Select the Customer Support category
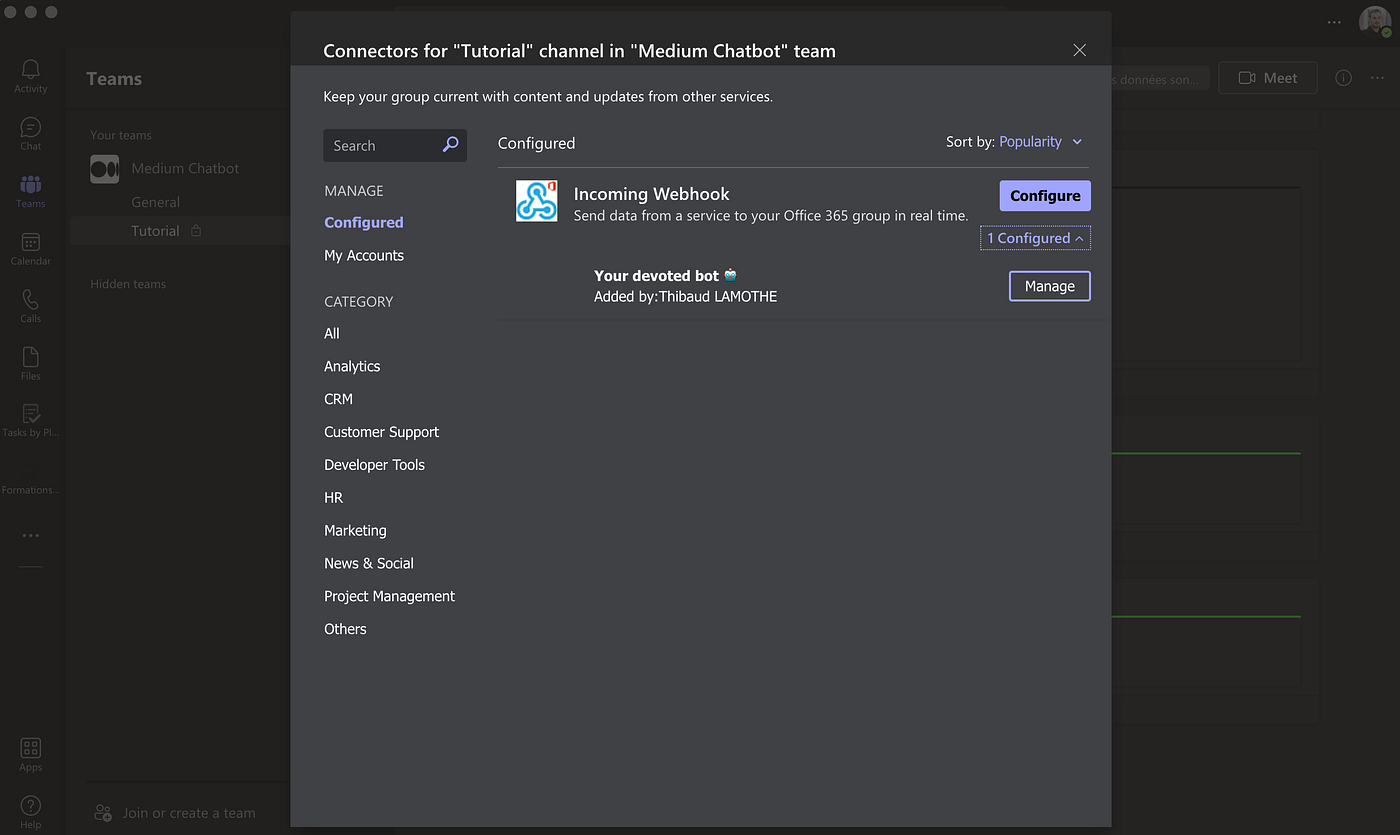Screen dimensions: 1400x835 click(382, 432)
